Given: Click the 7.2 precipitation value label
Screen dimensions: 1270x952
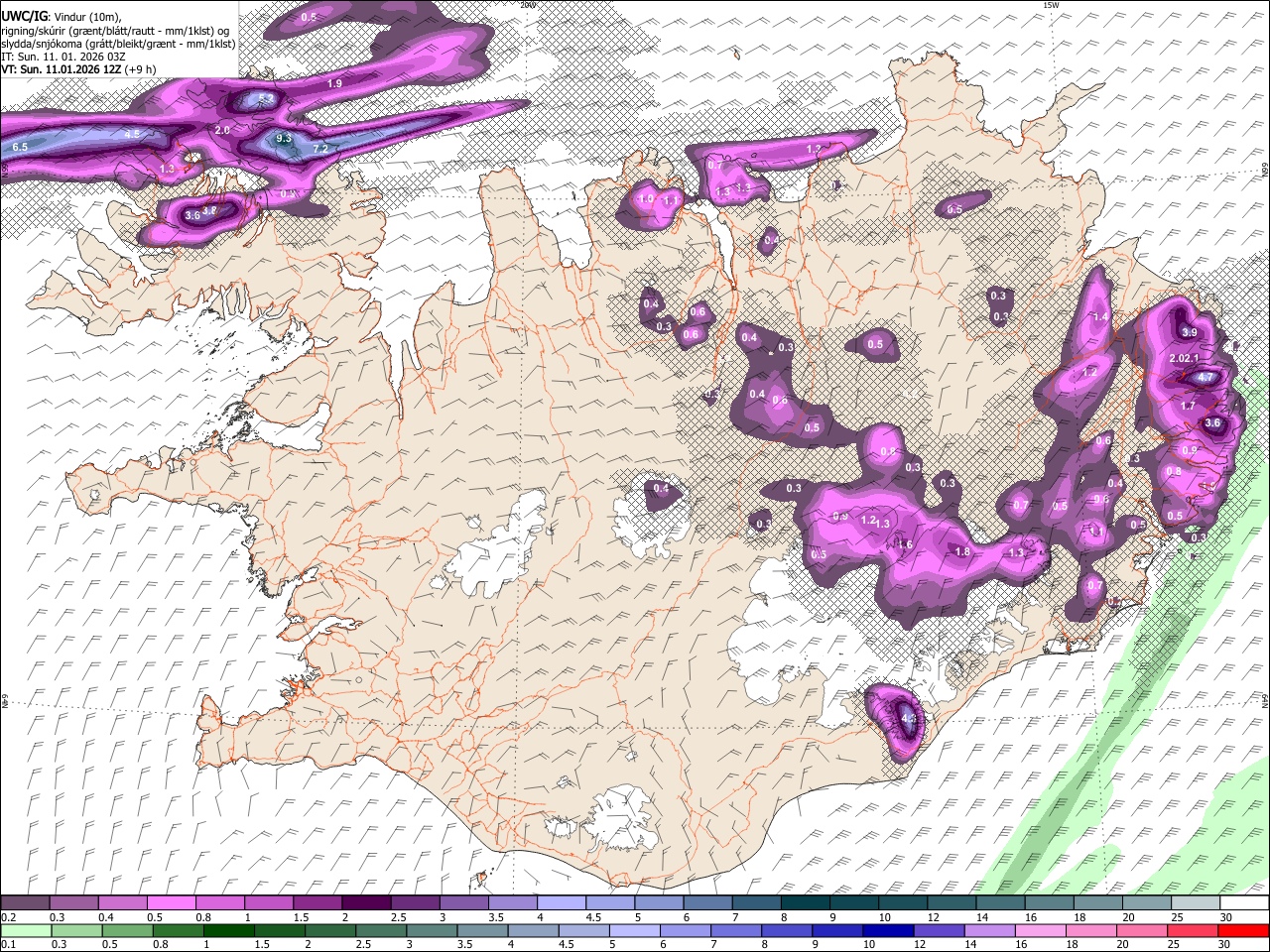Looking at the screenshot, I should pos(320,149).
